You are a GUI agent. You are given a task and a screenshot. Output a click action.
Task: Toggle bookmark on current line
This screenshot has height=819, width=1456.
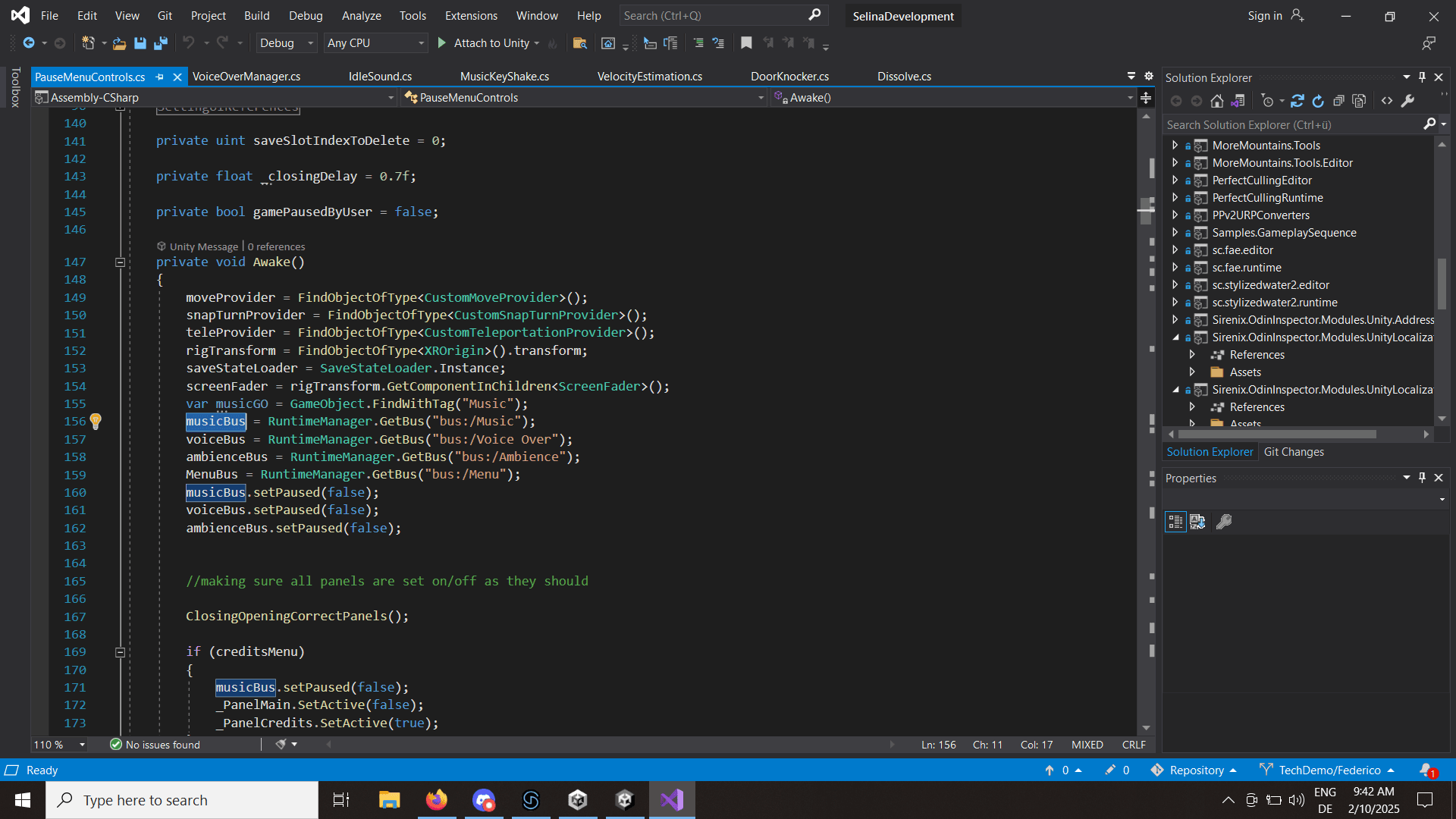point(746,43)
